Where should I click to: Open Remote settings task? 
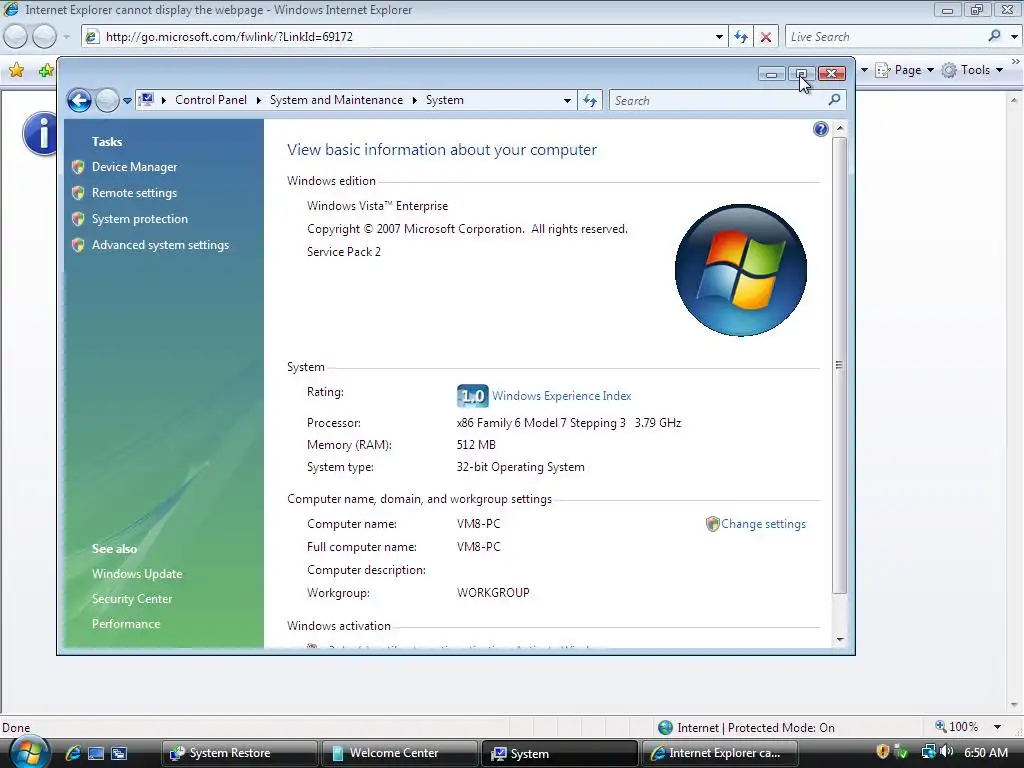pyautogui.click(x=135, y=193)
